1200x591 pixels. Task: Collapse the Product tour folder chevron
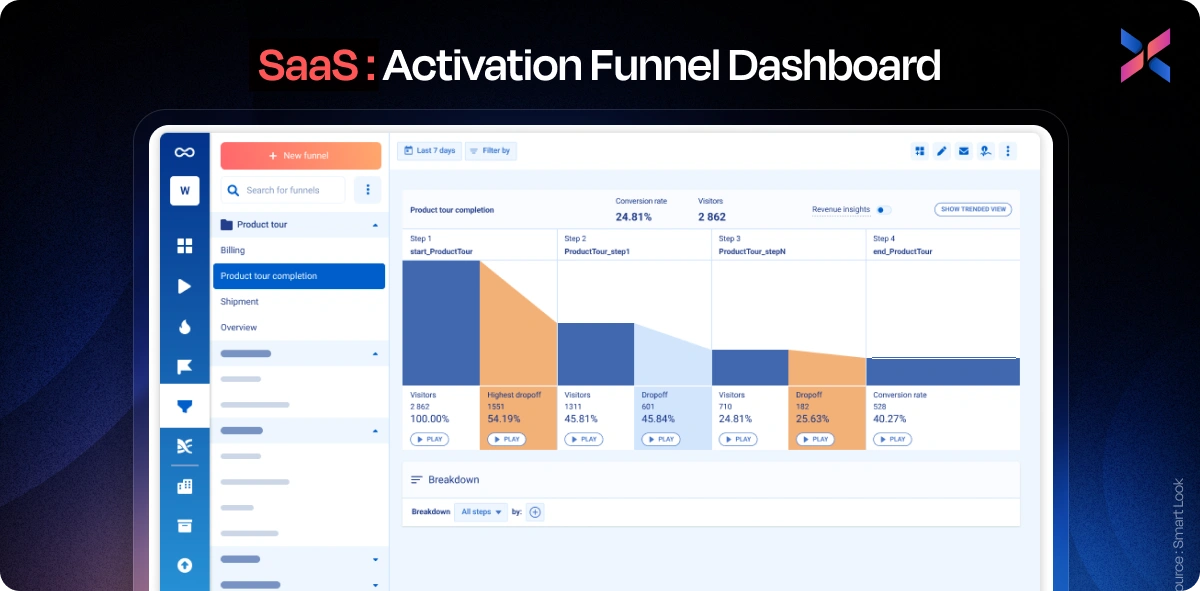376,225
